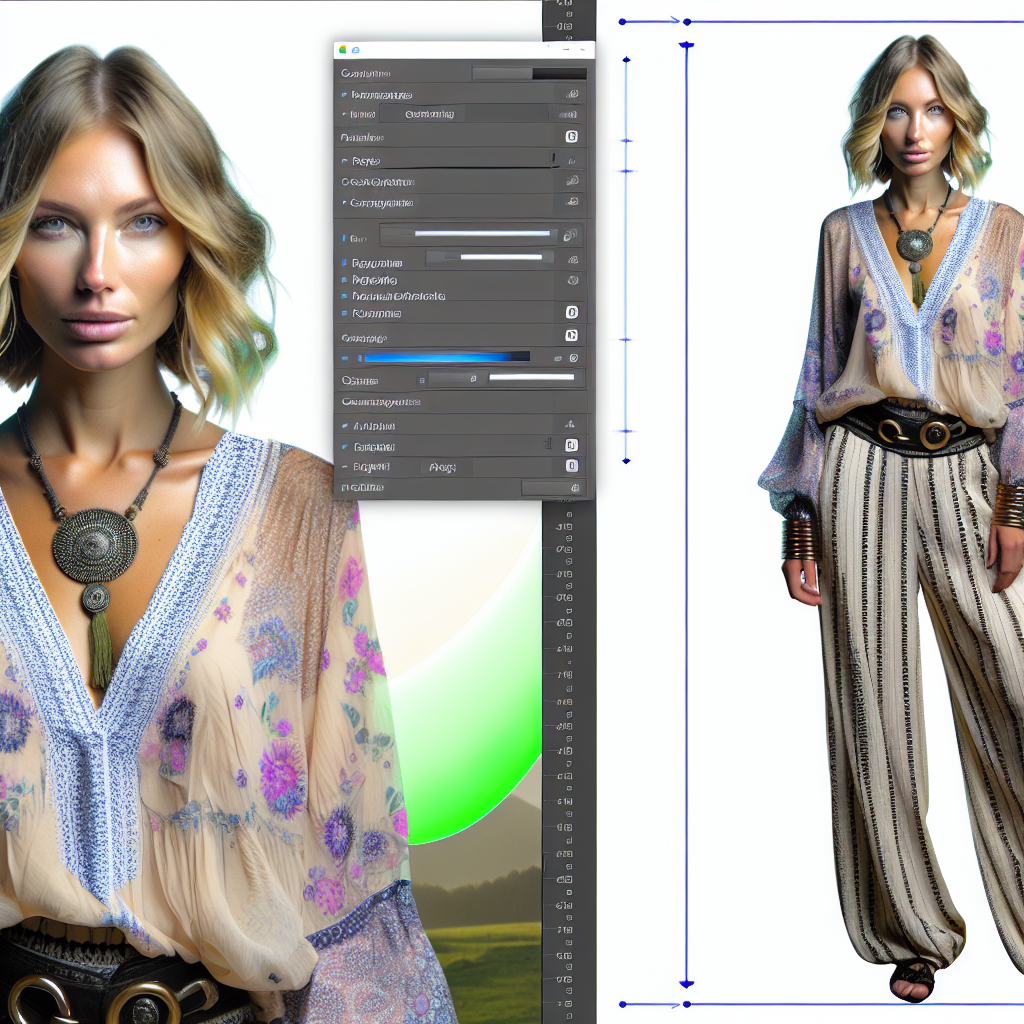The image size is (1024, 1024).
Task: Click the icon inside the panel's bottom-row field
Action: [x=574, y=488]
